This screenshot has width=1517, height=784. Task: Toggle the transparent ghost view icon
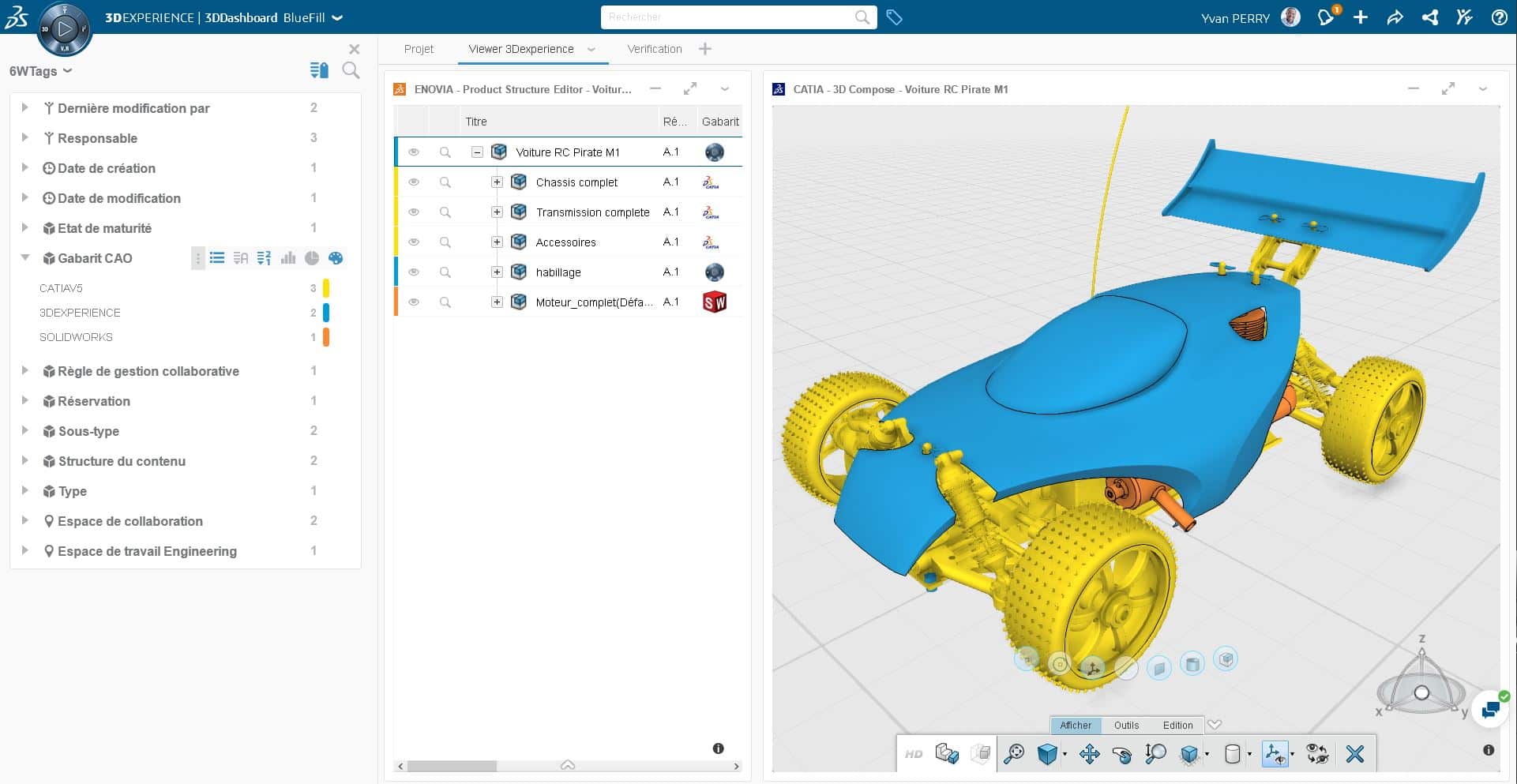pos(981,754)
